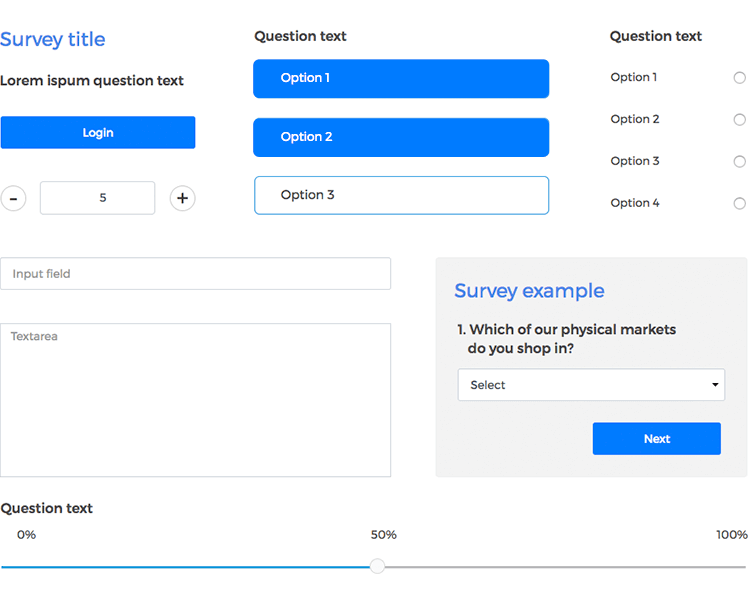Click the percentage slider handle at 50%
The height and width of the screenshot is (600, 750).
377,566
